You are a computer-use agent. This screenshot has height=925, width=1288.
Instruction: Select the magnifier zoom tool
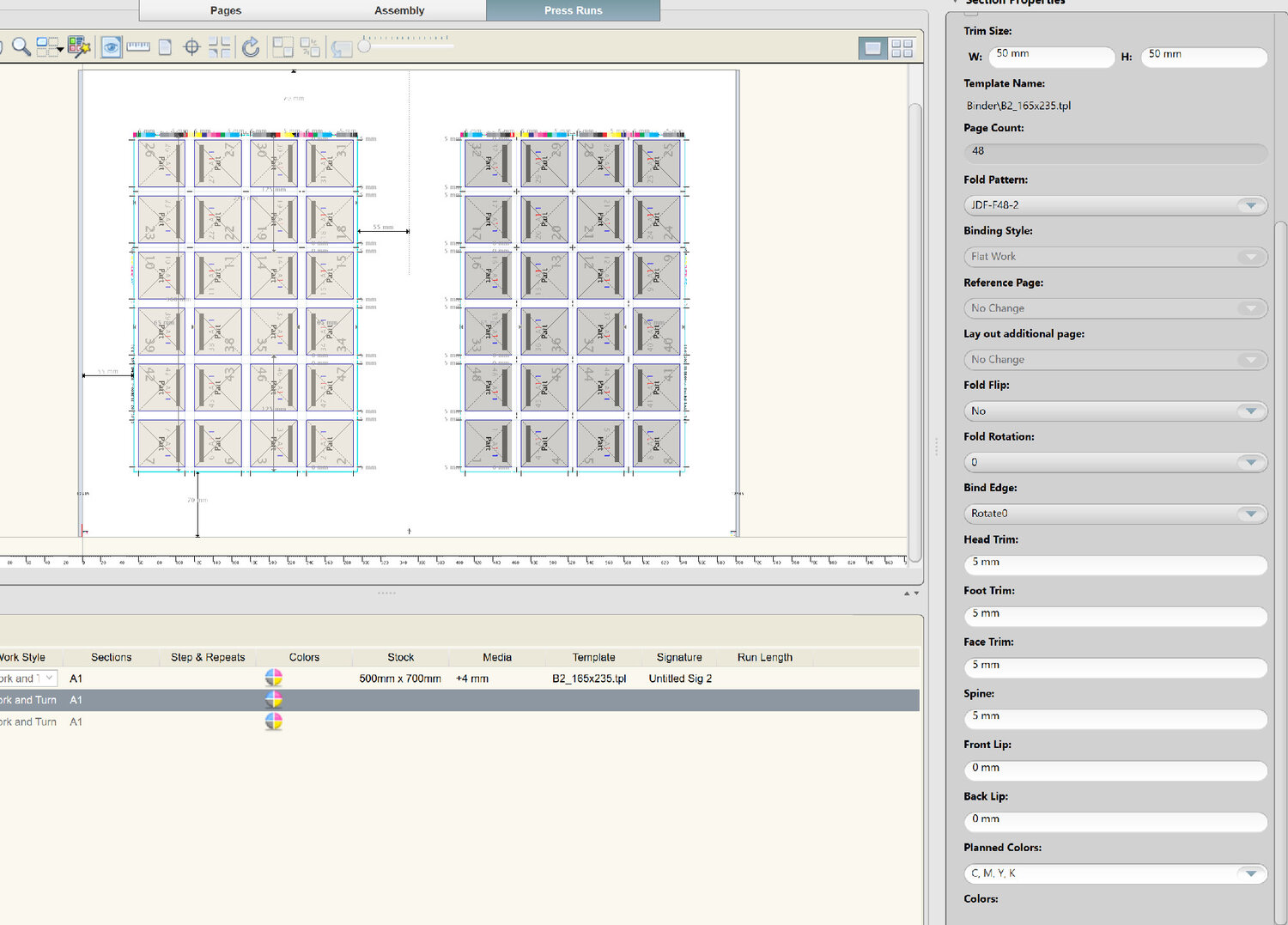point(21,46)
